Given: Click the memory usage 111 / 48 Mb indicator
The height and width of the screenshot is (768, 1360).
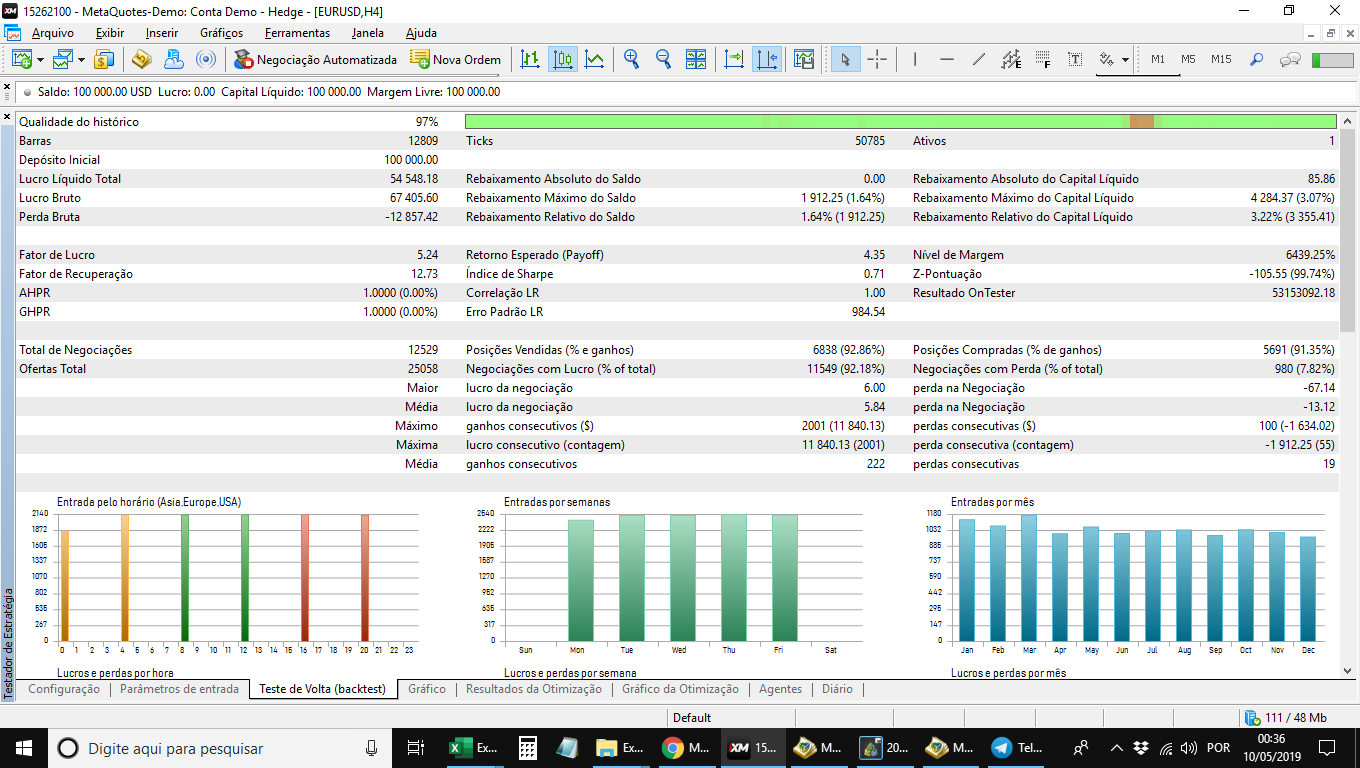Looking at the screenshot, I should coord(1285,718).
